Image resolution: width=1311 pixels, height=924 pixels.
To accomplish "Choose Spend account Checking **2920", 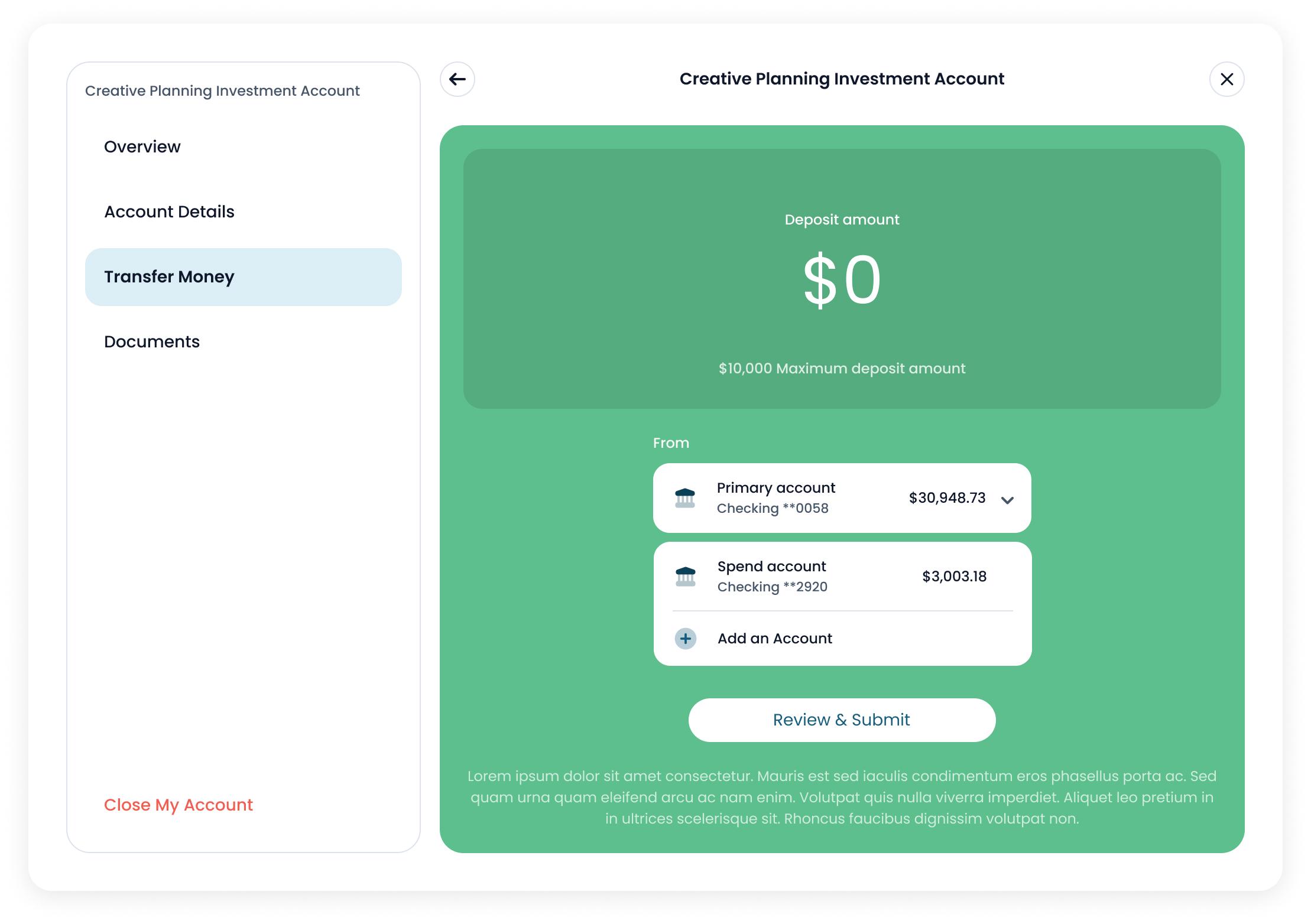I will tap(842, 577).
